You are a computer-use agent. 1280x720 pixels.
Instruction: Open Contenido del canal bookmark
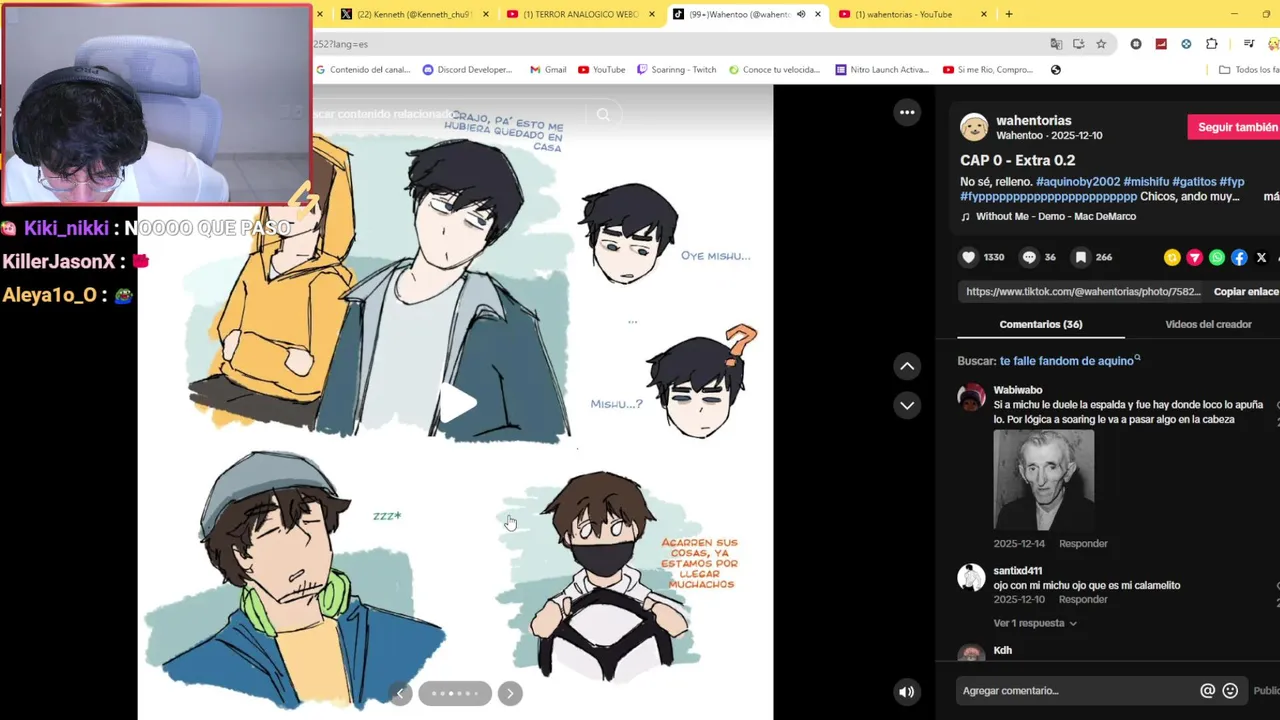[x=363, y=70]
